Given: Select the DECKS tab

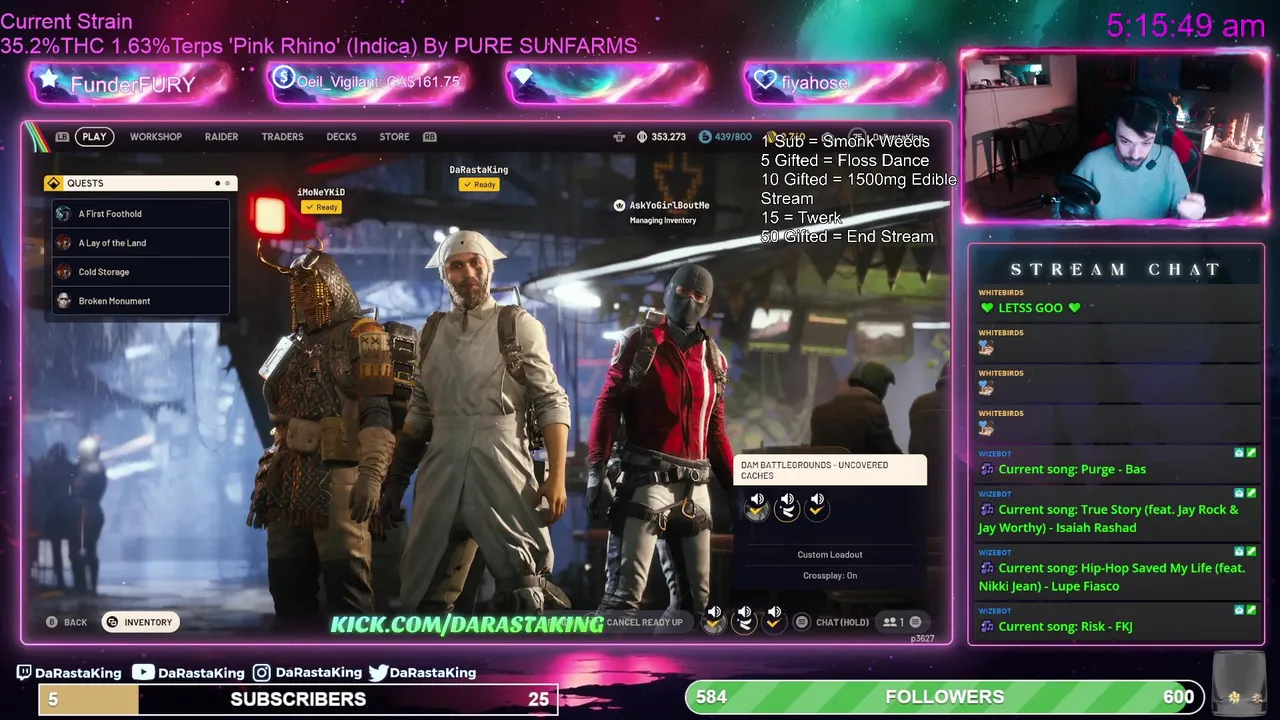Looking at the screenshot, I should [x=341, y=137].
